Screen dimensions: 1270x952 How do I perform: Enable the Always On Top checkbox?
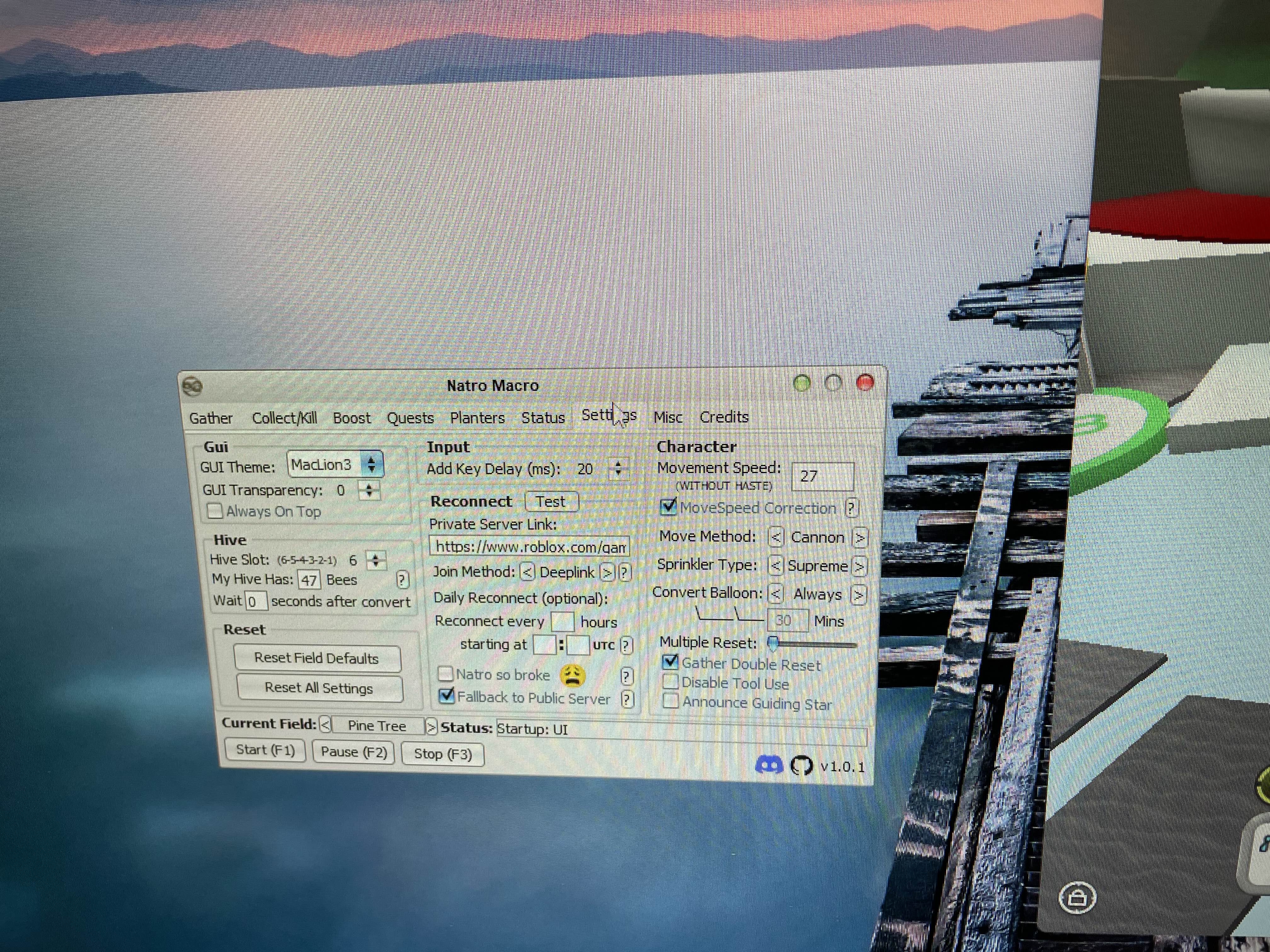pyautogui.click(x=215, y=511)
